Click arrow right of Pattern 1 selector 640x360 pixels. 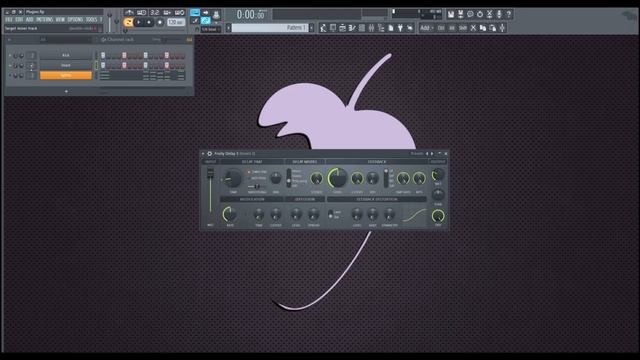coord(311,28)
